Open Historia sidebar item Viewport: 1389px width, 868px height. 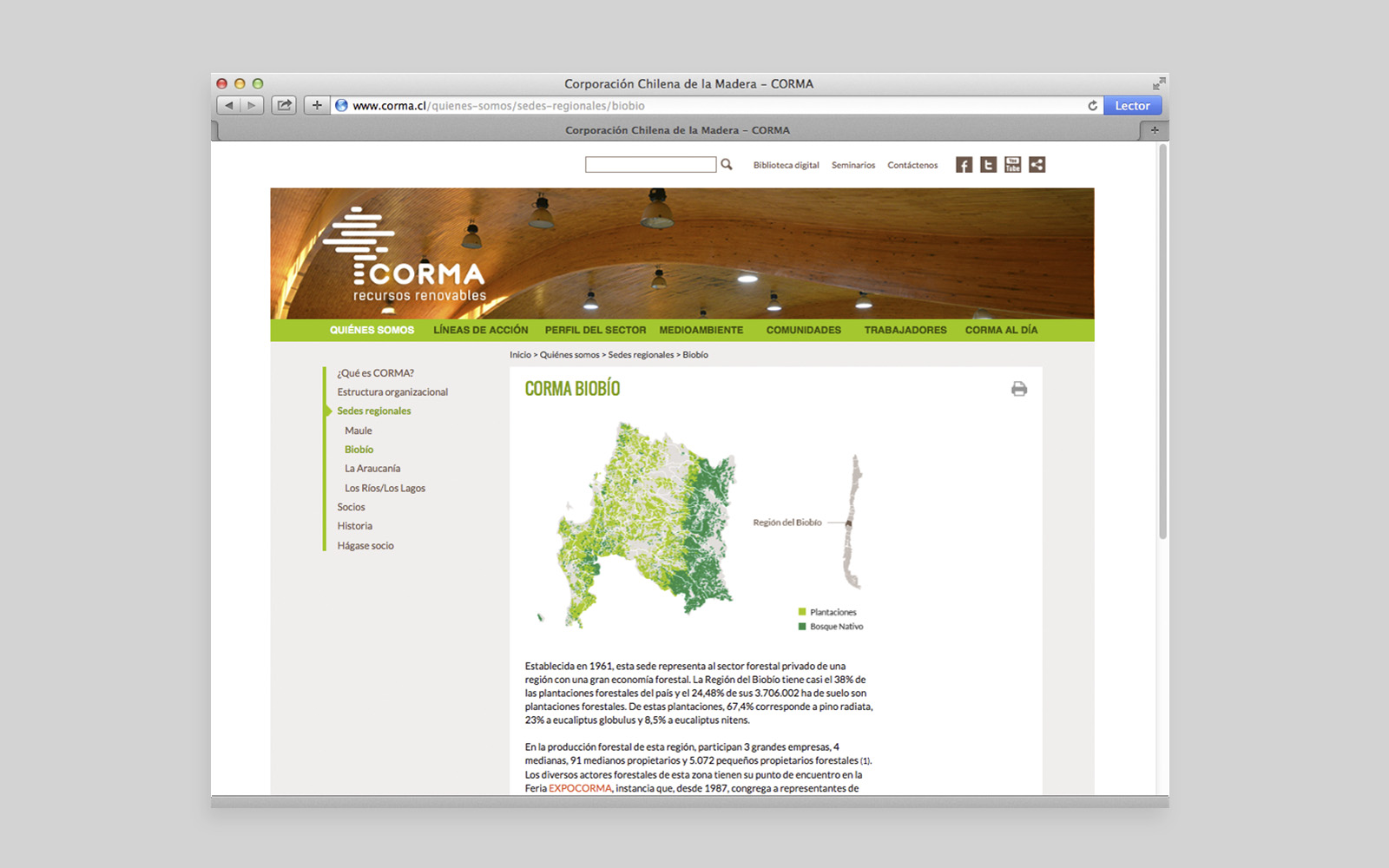[355, 526]
